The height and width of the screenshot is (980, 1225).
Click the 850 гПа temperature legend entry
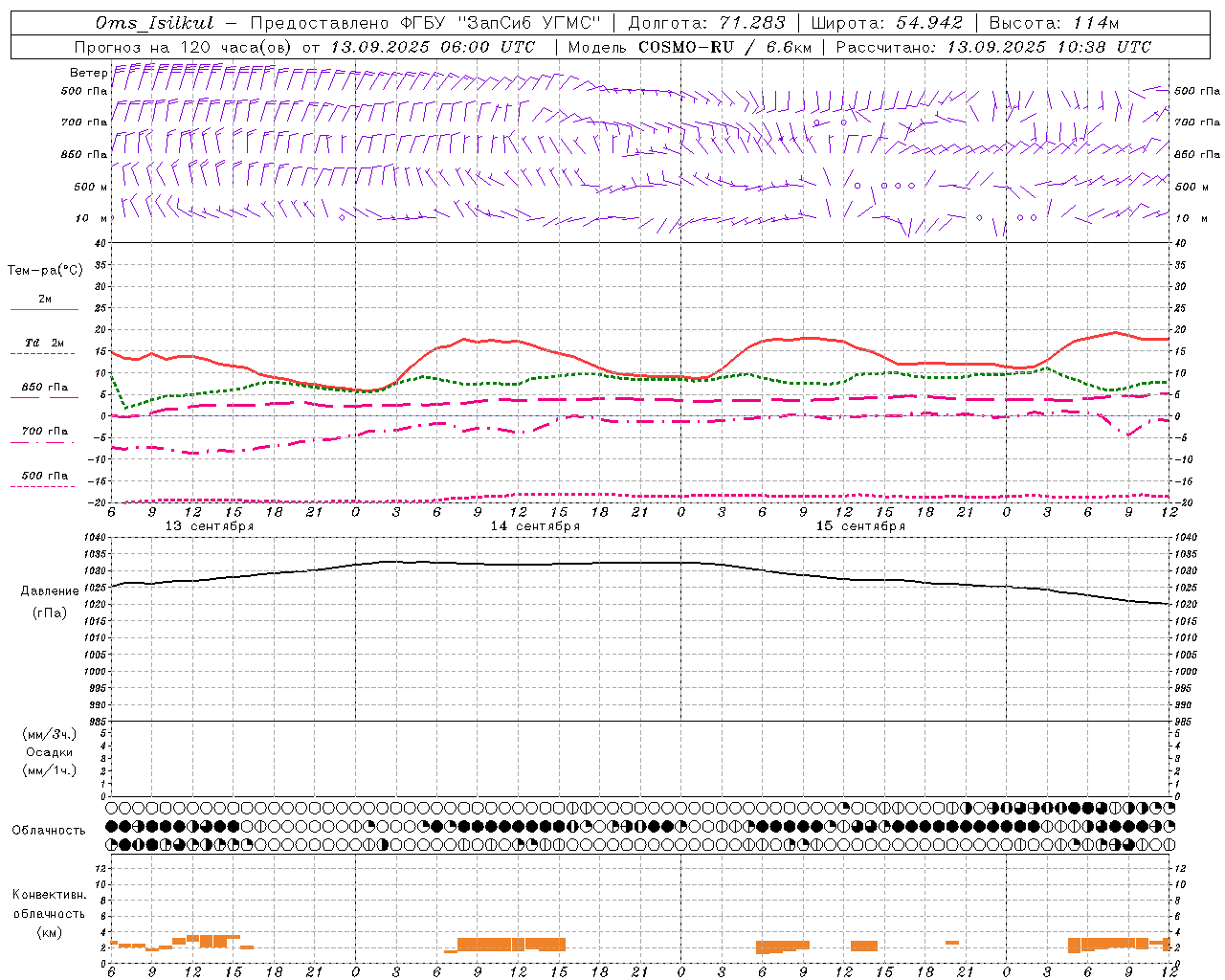[x=45, y=388]
